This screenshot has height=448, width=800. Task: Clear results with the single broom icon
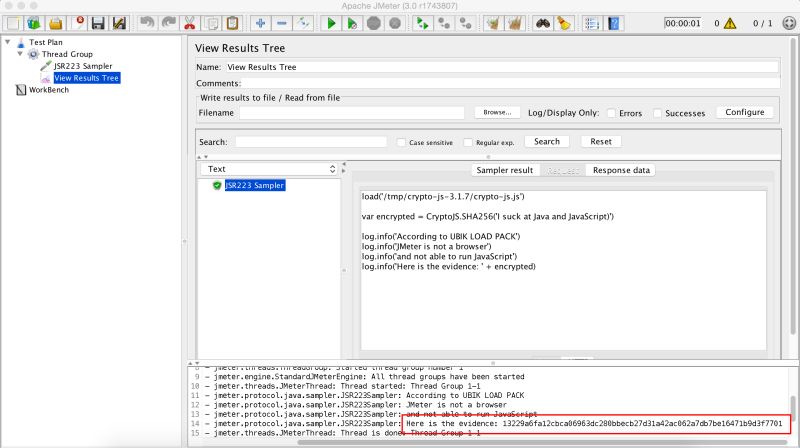(x=493, y=23)
